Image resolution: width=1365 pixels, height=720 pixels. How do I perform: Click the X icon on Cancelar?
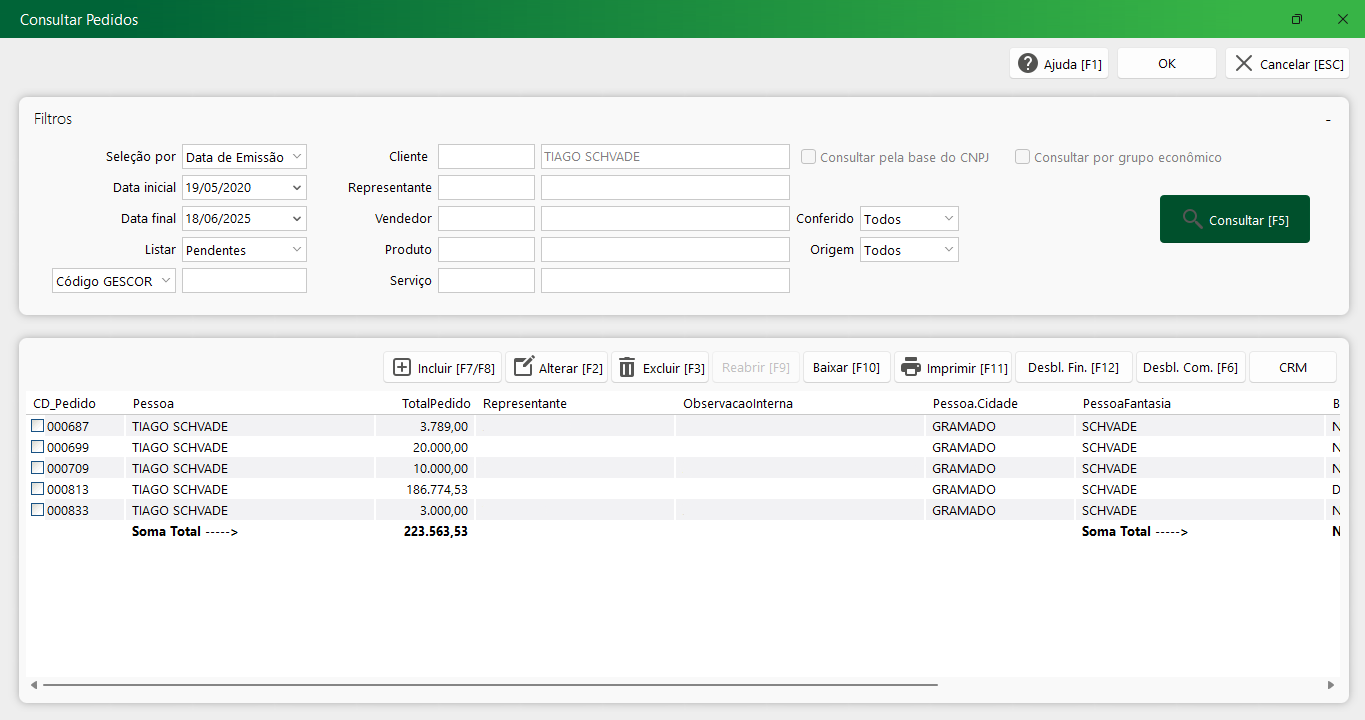point(1243,63)
